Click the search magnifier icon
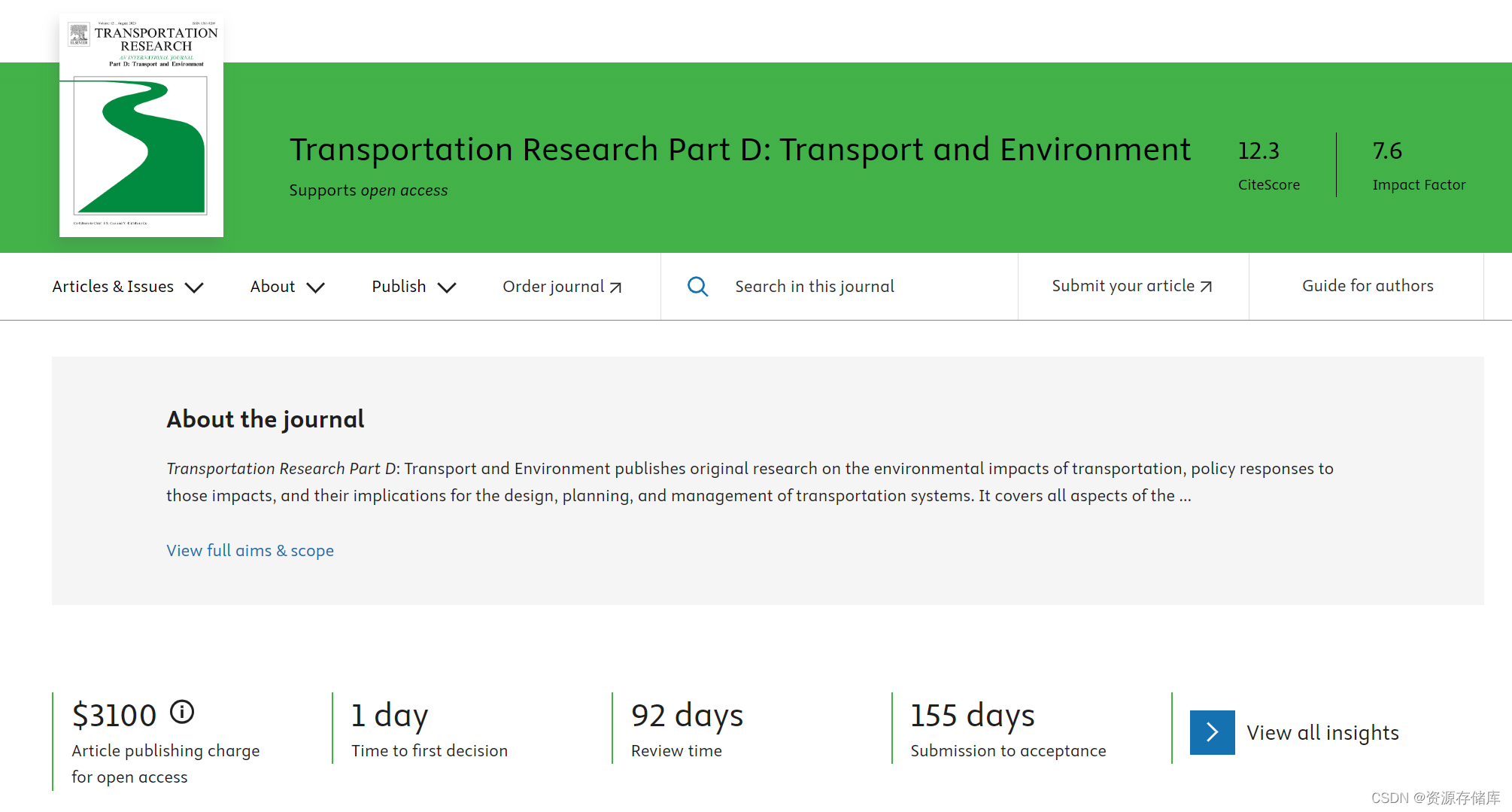1512x812 pixels. 697,286
